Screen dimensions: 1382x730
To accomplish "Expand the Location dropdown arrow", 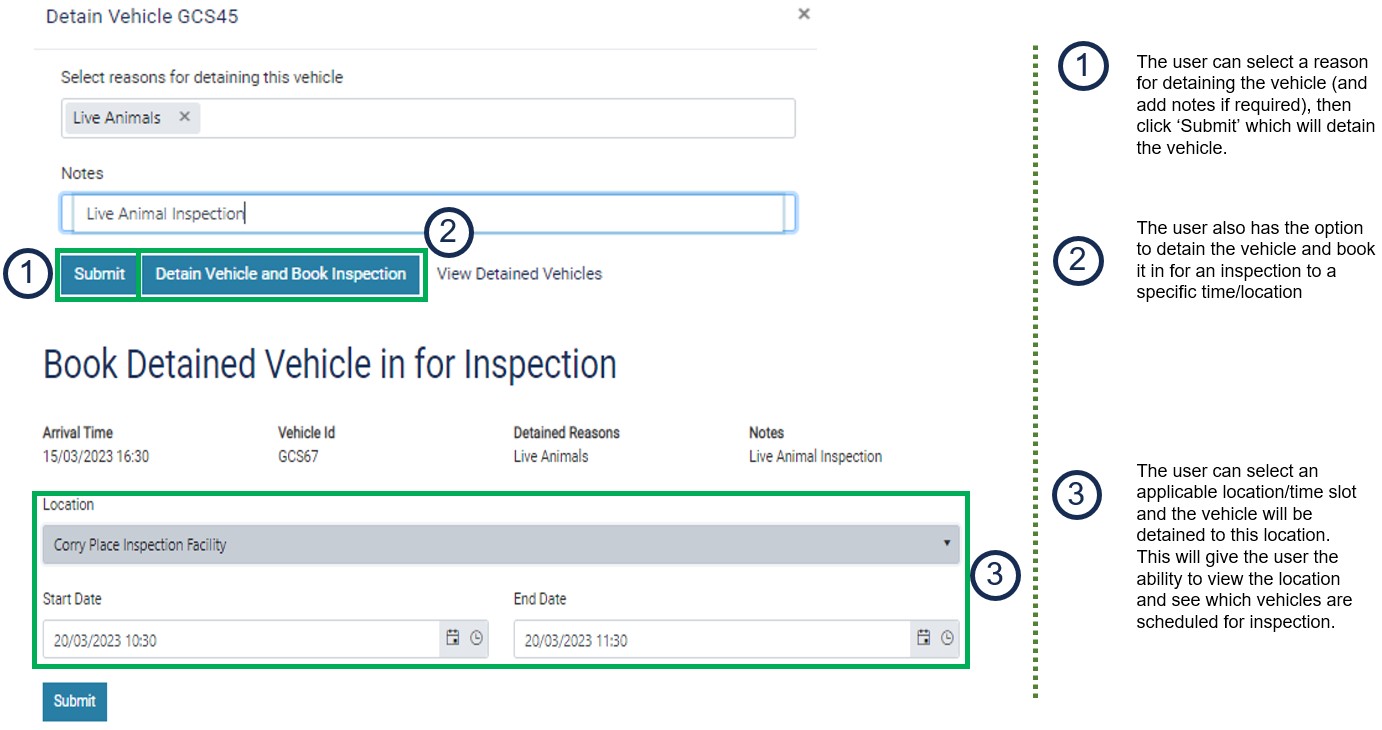I will 946,543.
